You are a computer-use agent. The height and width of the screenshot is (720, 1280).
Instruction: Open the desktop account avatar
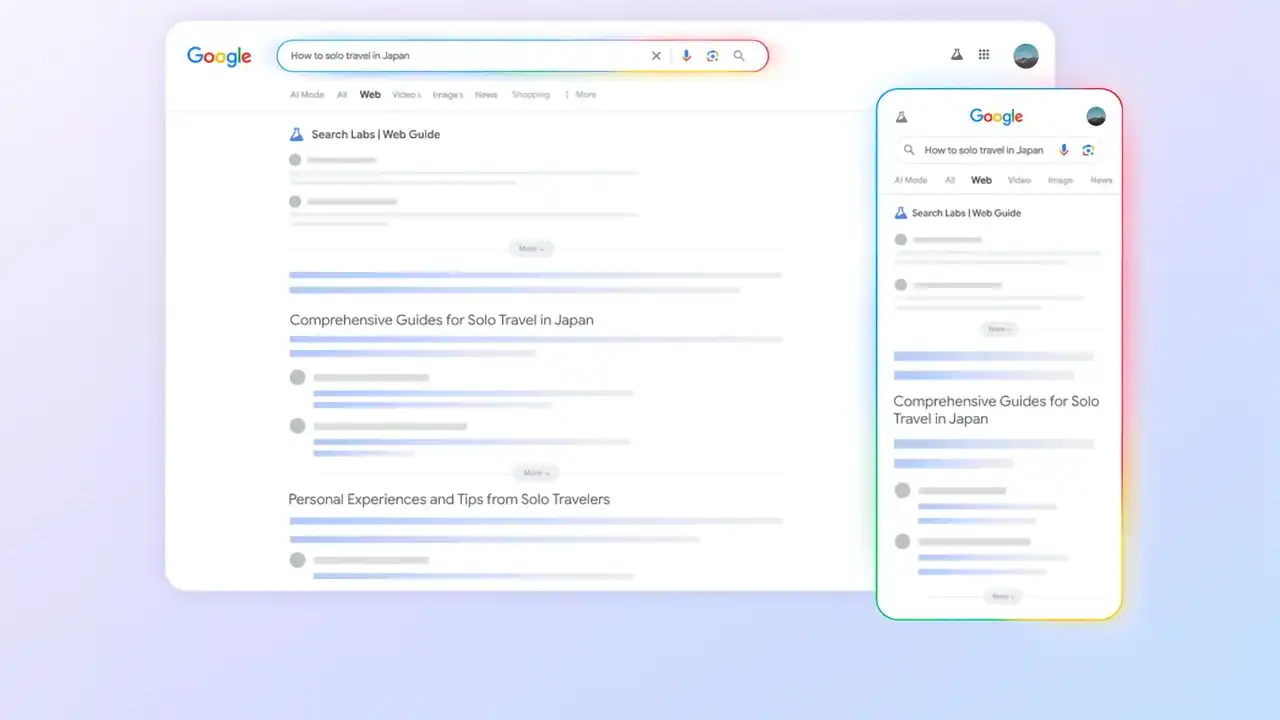point(1026,56)
